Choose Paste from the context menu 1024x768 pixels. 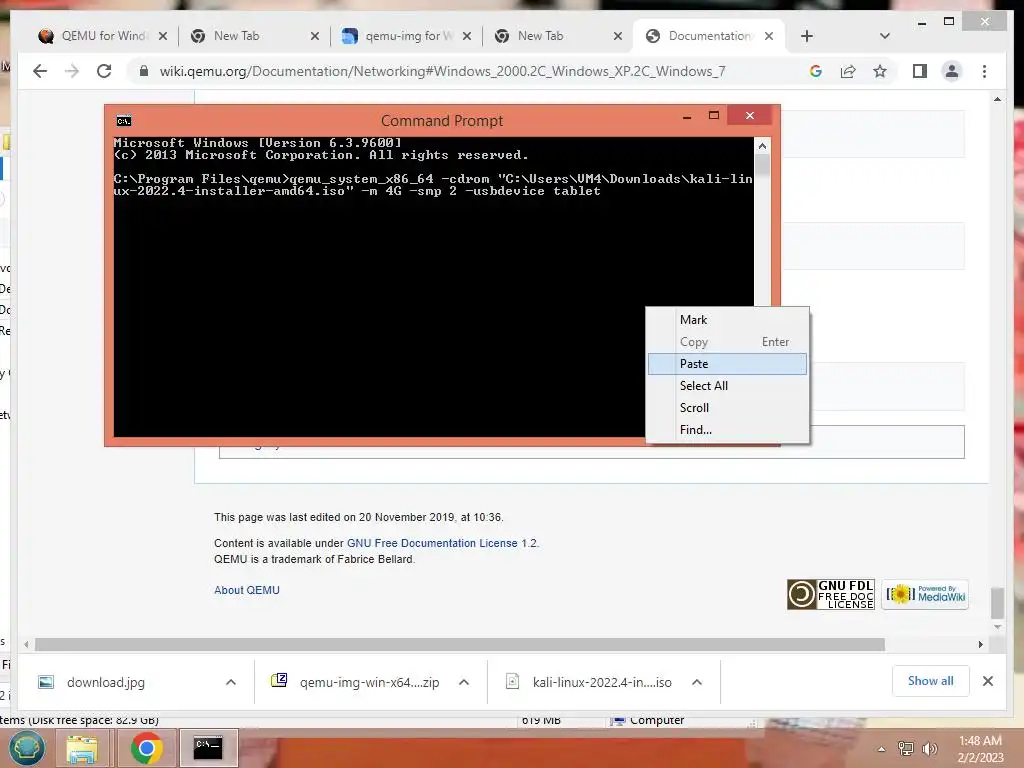point(728,364)
